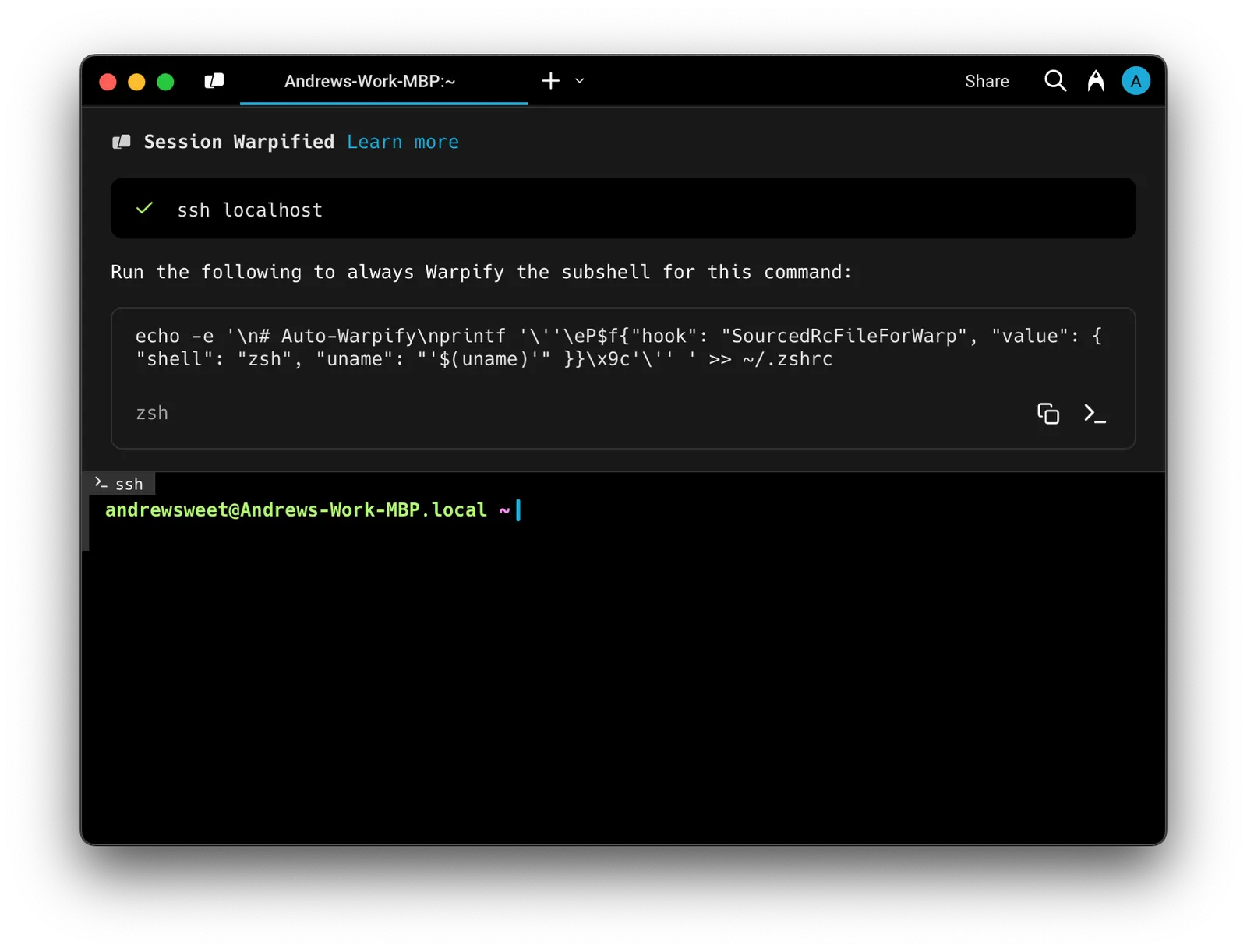The width and height of the screenshot is (1247, 952).
Task: Follow the Learn more link
Action: [403, 142]
